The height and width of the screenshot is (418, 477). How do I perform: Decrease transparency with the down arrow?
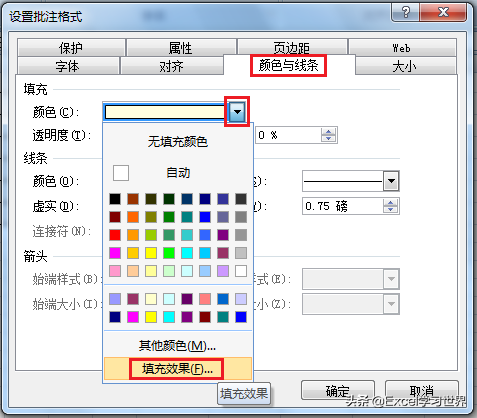[329, 138]
